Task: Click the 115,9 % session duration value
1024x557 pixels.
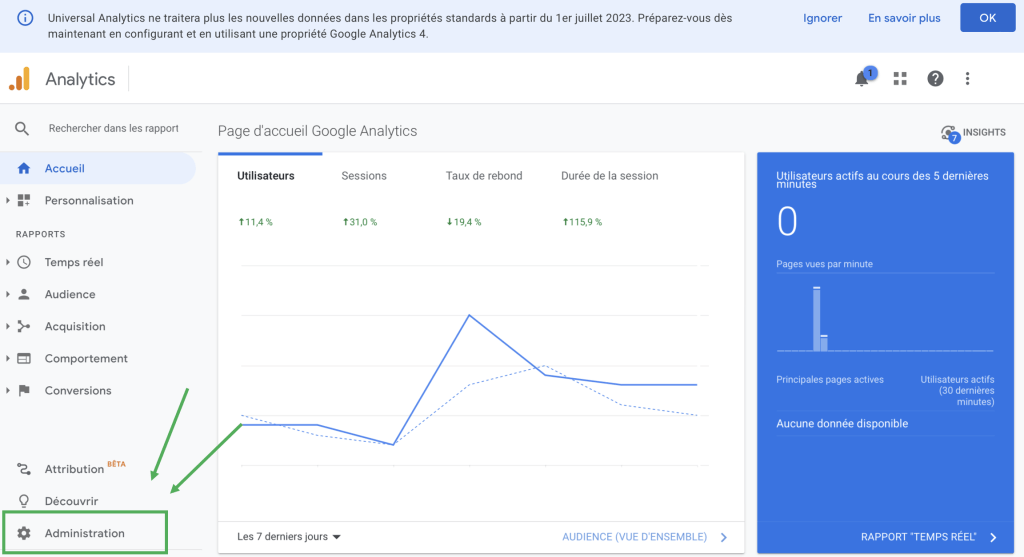Action: click(582, 222)
